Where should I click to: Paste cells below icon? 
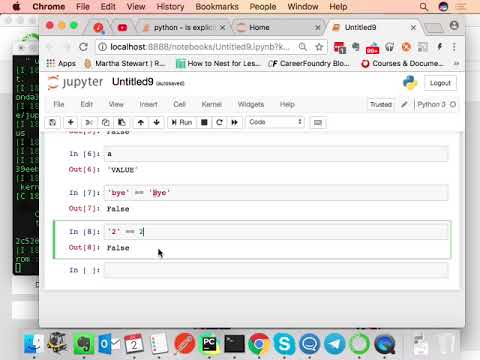point(122,122)
